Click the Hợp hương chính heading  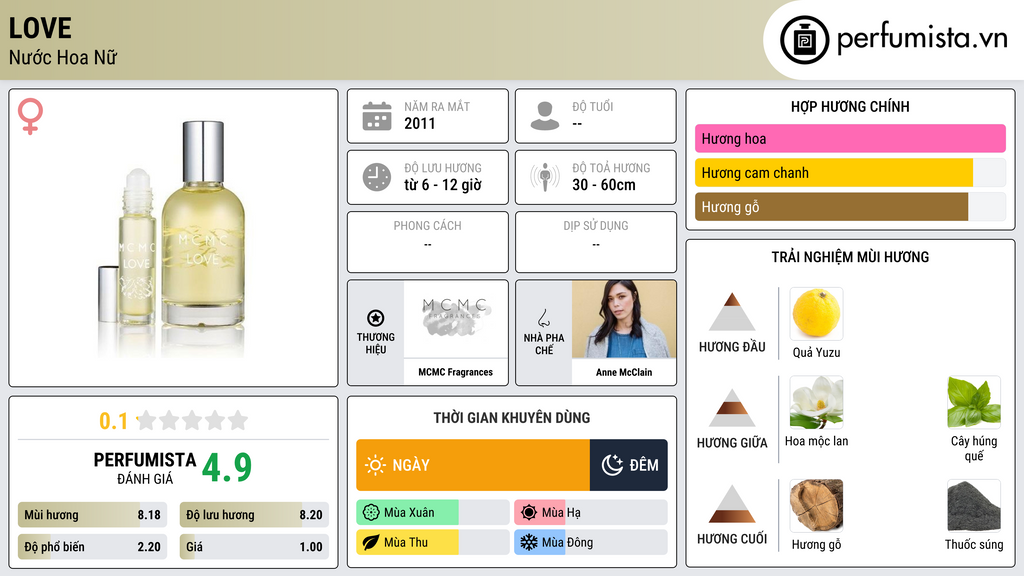[x=850, y=106]
